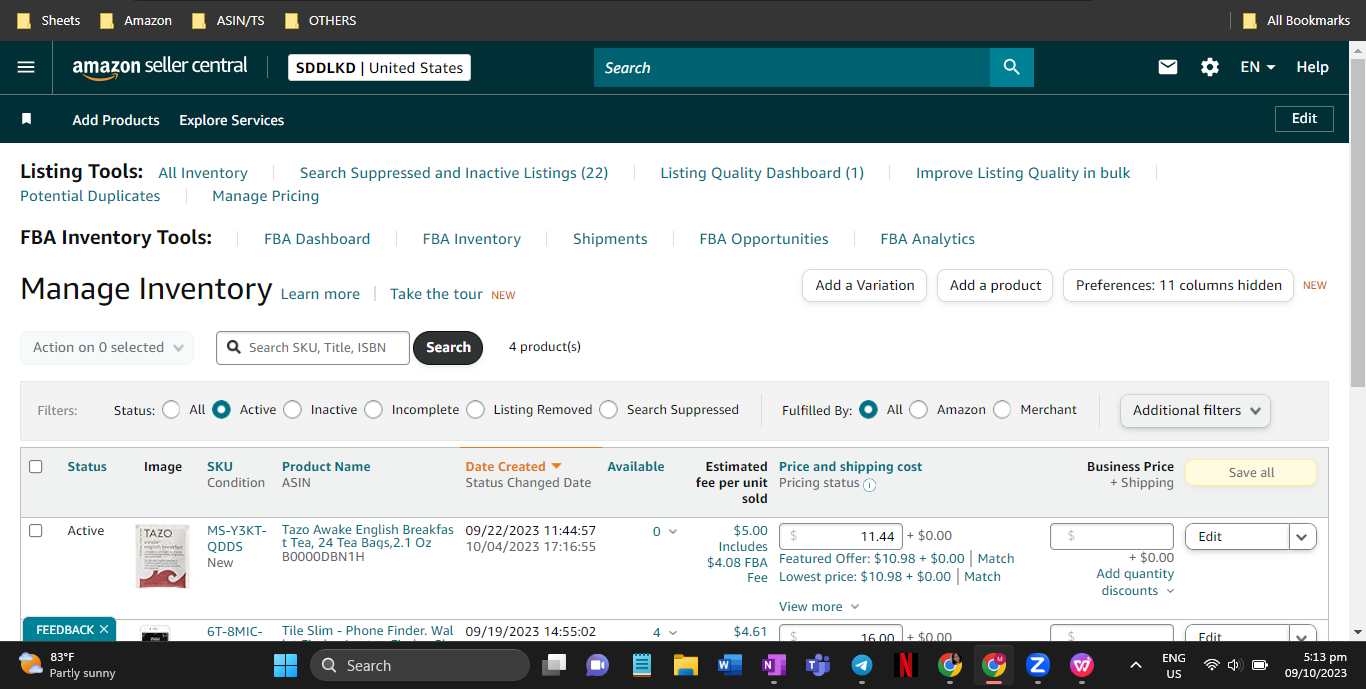Viewport: 1366px width, 689px height.
Task: Open the settings gear icon
Action: [x=1210, y=67]
